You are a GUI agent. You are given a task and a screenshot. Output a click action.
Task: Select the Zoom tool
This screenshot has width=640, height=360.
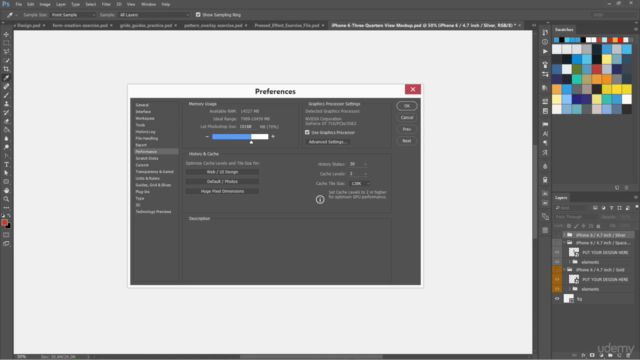pos(6,199)
